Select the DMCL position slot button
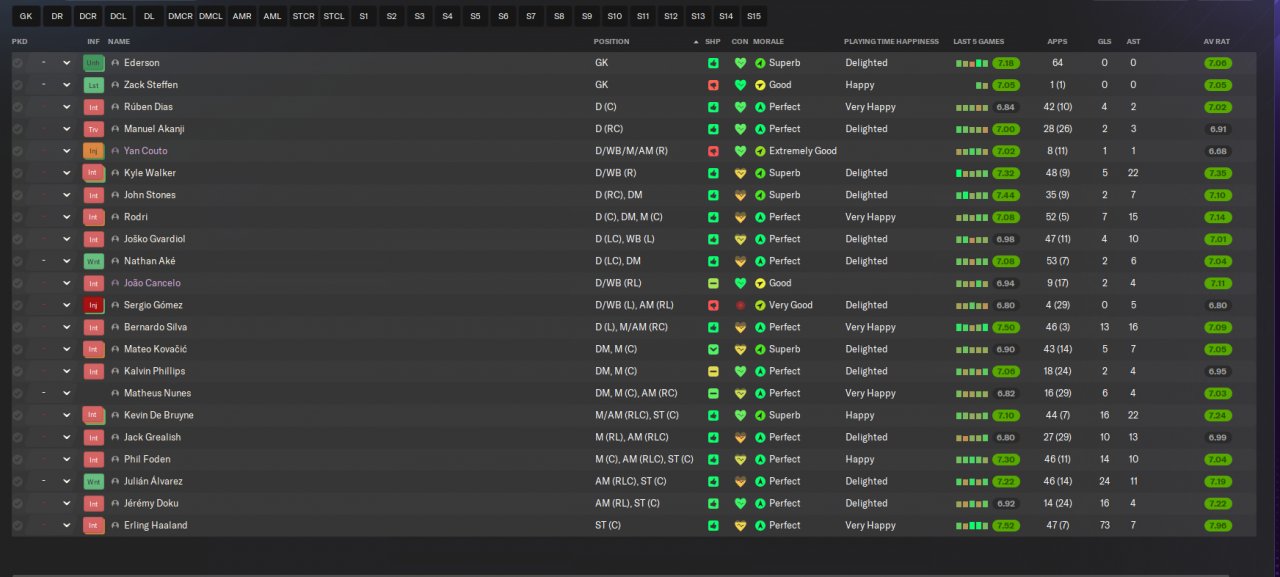The height and width of the screenshot is (577, 1280). tap(211, 16)
